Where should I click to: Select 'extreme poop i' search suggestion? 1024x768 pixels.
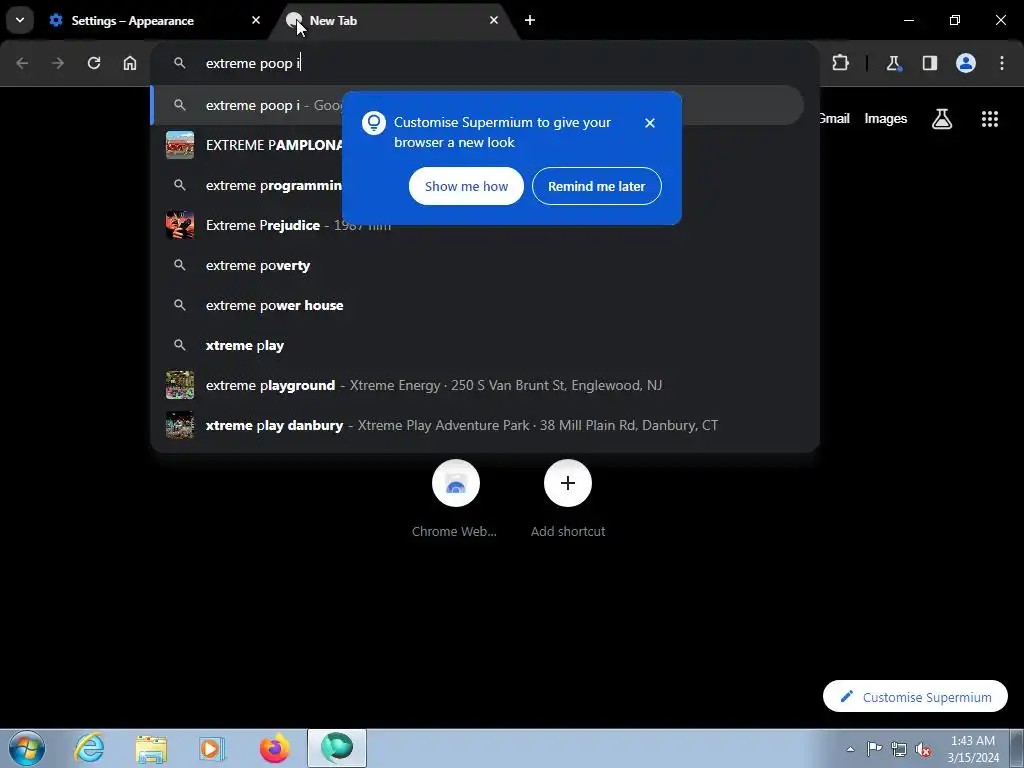(477, 105)
